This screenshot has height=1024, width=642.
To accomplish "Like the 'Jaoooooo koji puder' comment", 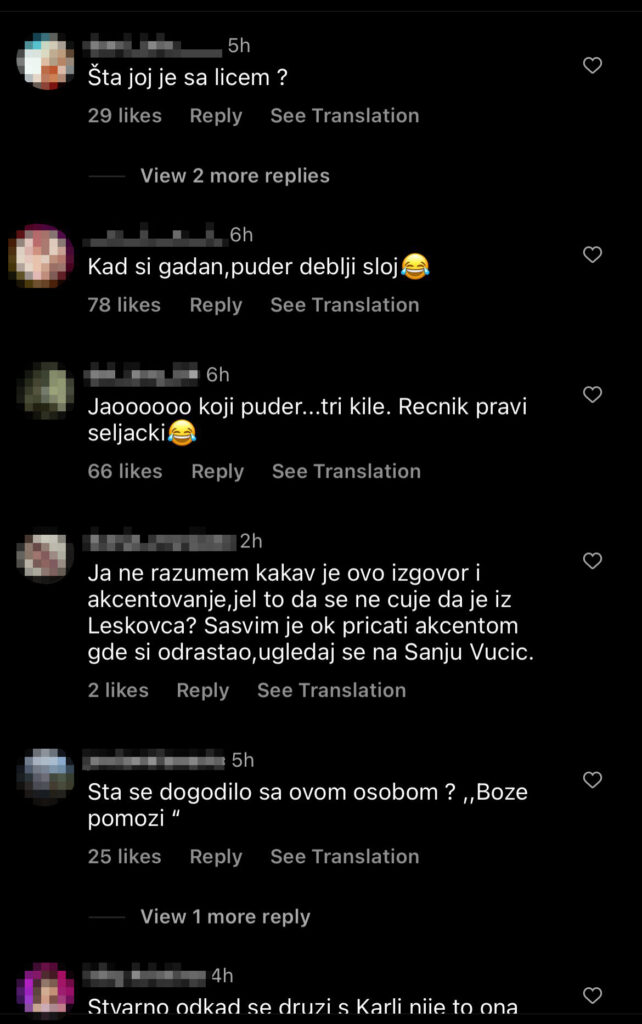I will coord(592,394).
